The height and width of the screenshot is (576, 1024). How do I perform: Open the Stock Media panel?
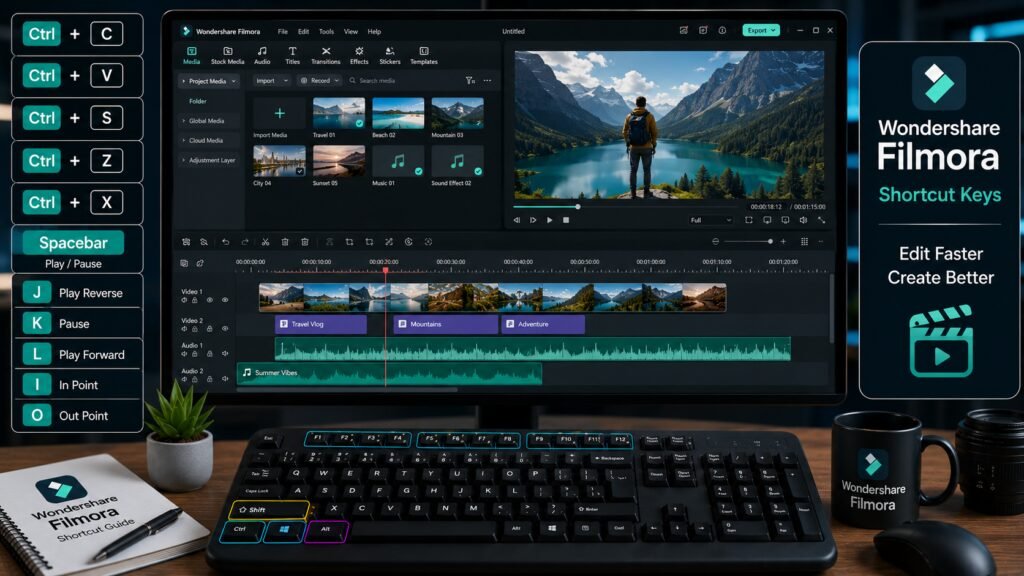(227, 56)
